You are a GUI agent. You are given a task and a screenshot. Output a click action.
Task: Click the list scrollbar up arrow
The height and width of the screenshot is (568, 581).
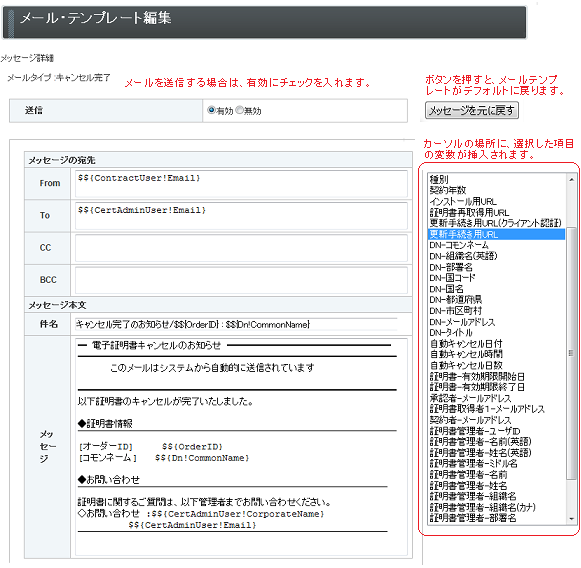(x=571, y=179)
